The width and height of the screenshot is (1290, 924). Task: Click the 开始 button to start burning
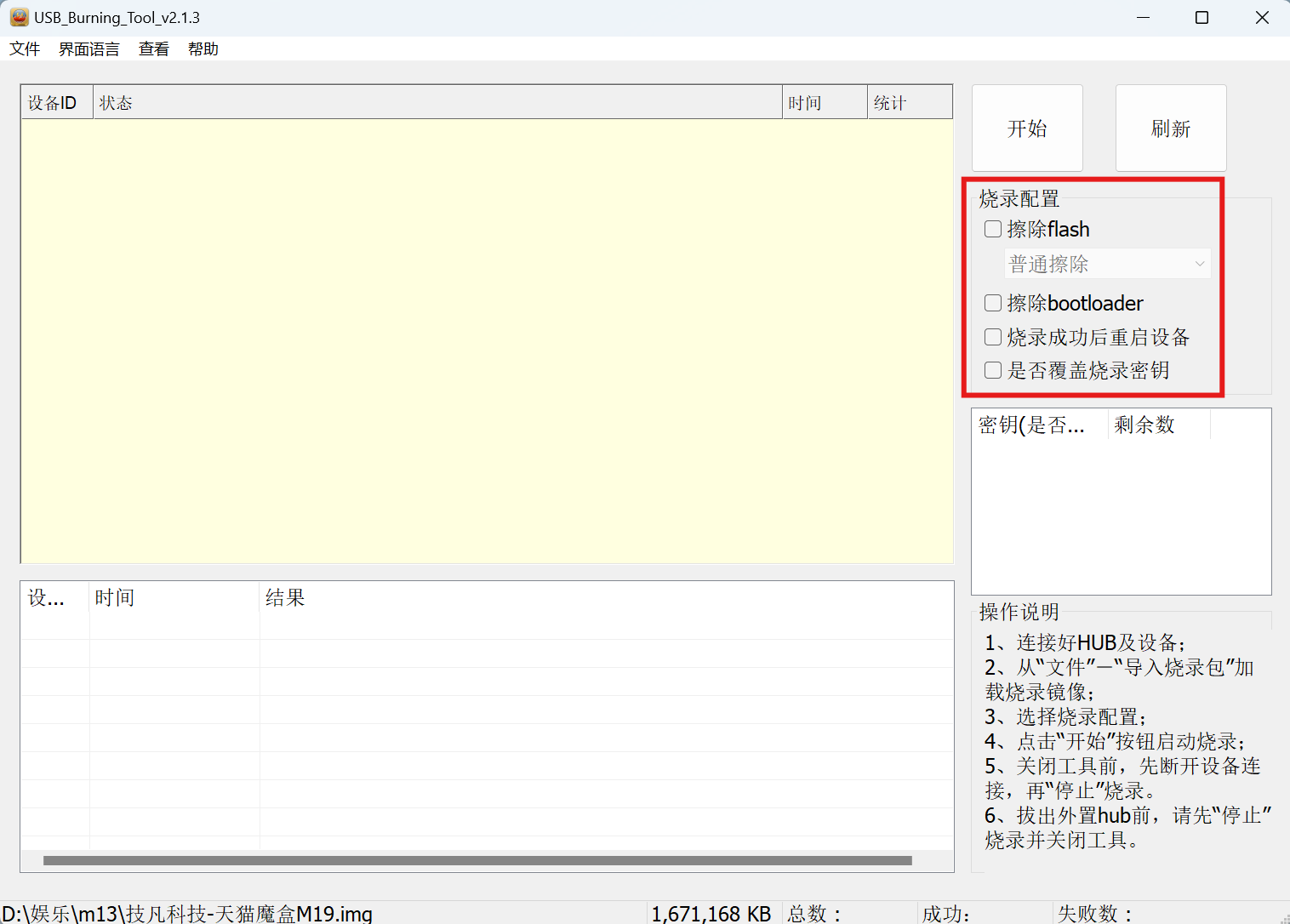[x=1027, y=128]
